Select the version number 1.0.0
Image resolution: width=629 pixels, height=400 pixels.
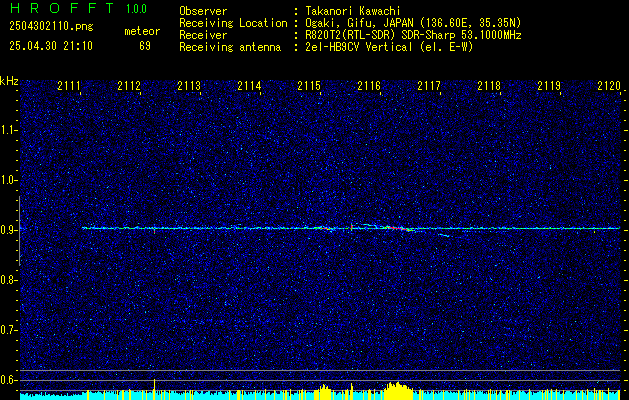136,9
